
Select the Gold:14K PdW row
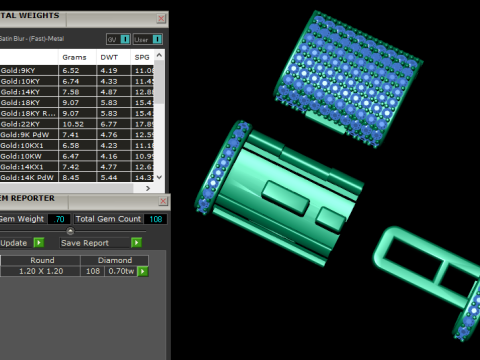tap(77, 177)
